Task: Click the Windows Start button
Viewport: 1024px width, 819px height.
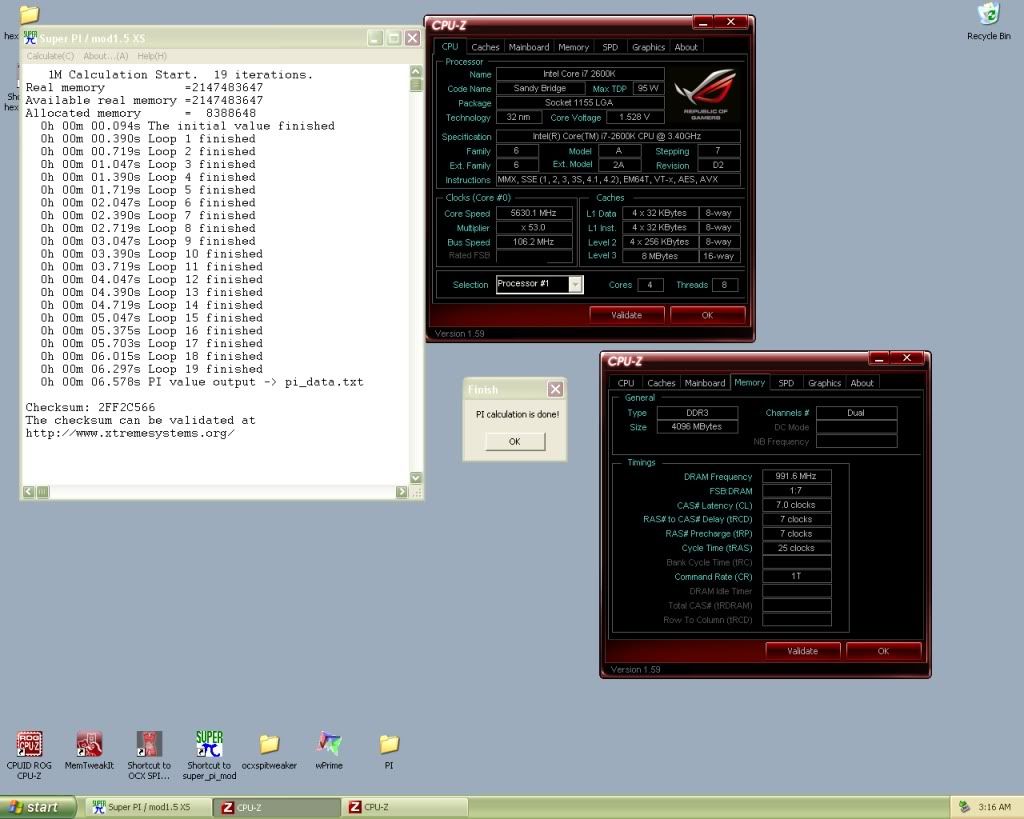Action: [x=37, y=807]
